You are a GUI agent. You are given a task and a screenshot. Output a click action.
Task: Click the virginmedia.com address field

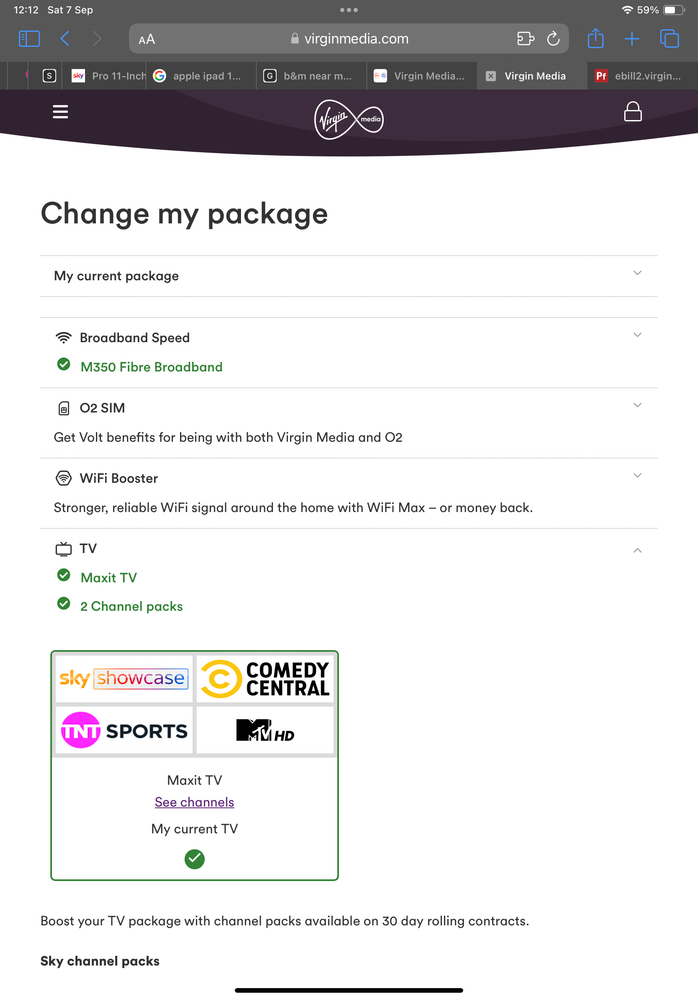(349, 39)
